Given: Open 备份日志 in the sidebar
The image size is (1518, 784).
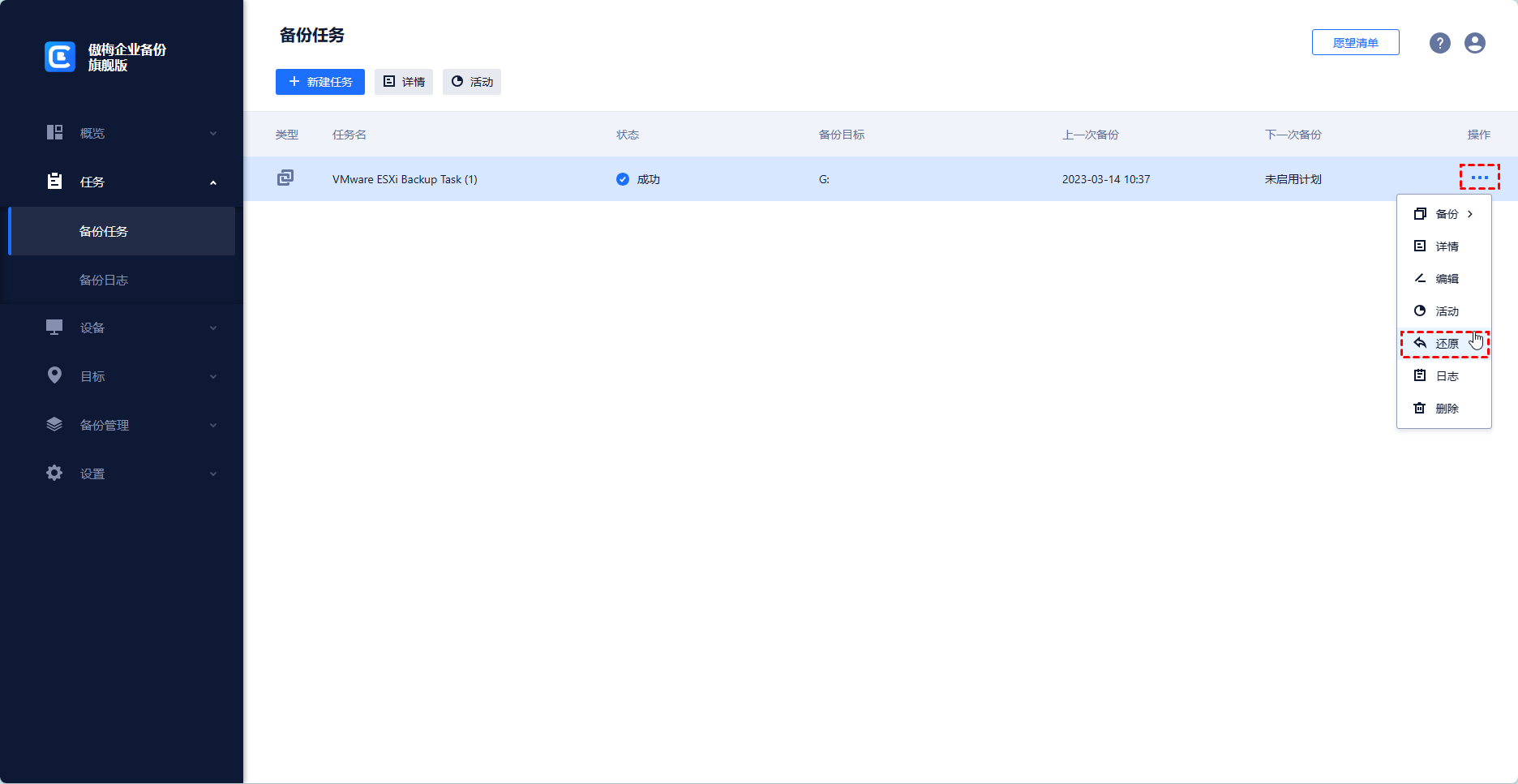Looking at the screenshot, I should tap(104, 280).
